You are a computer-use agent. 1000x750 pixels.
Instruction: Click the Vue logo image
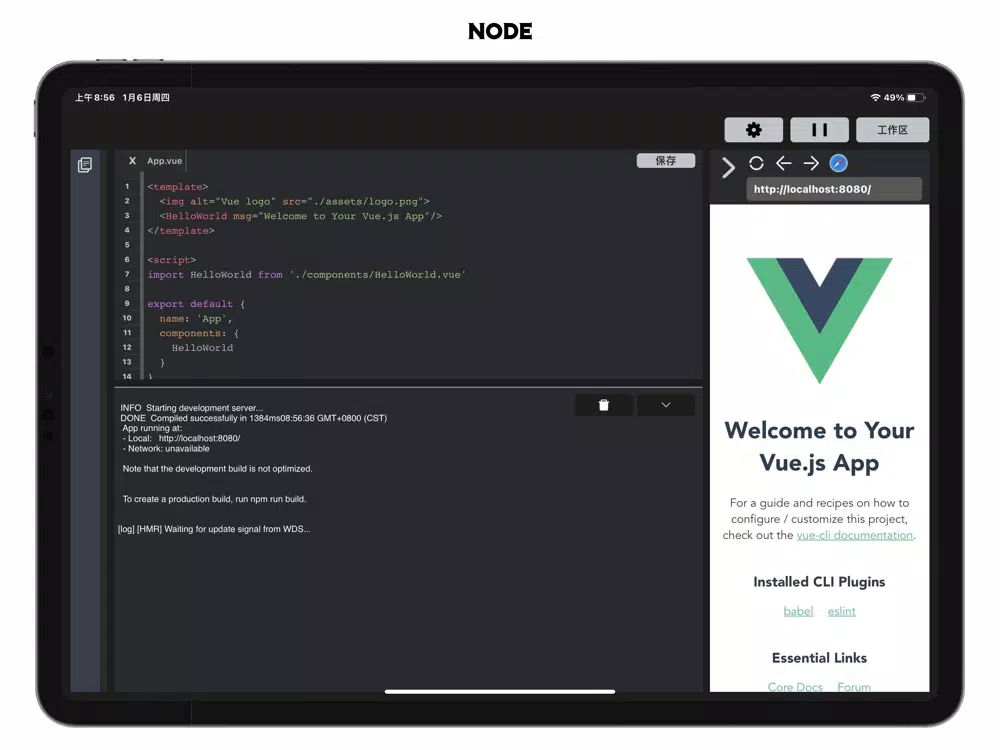[x=820, y=320]
